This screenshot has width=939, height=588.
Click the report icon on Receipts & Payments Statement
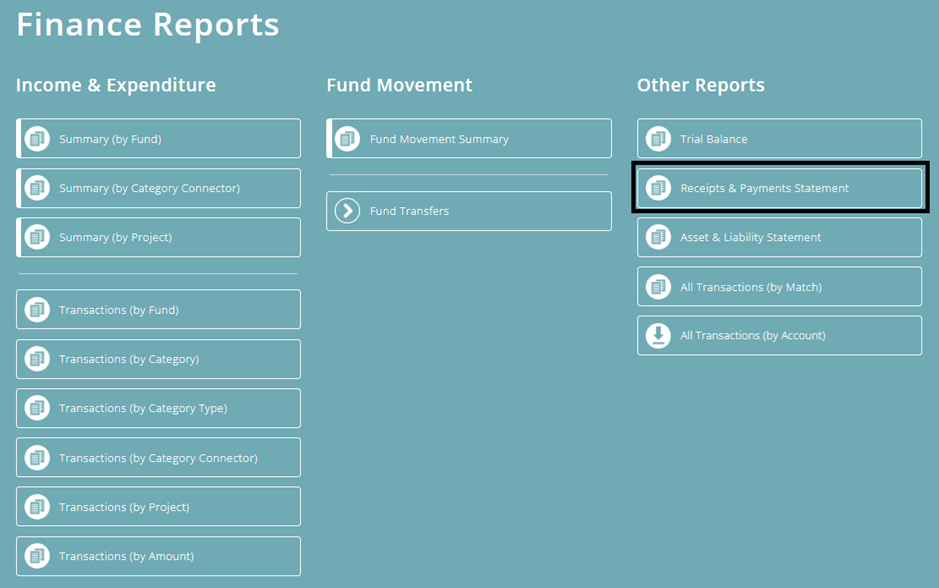tap(658, 187)
